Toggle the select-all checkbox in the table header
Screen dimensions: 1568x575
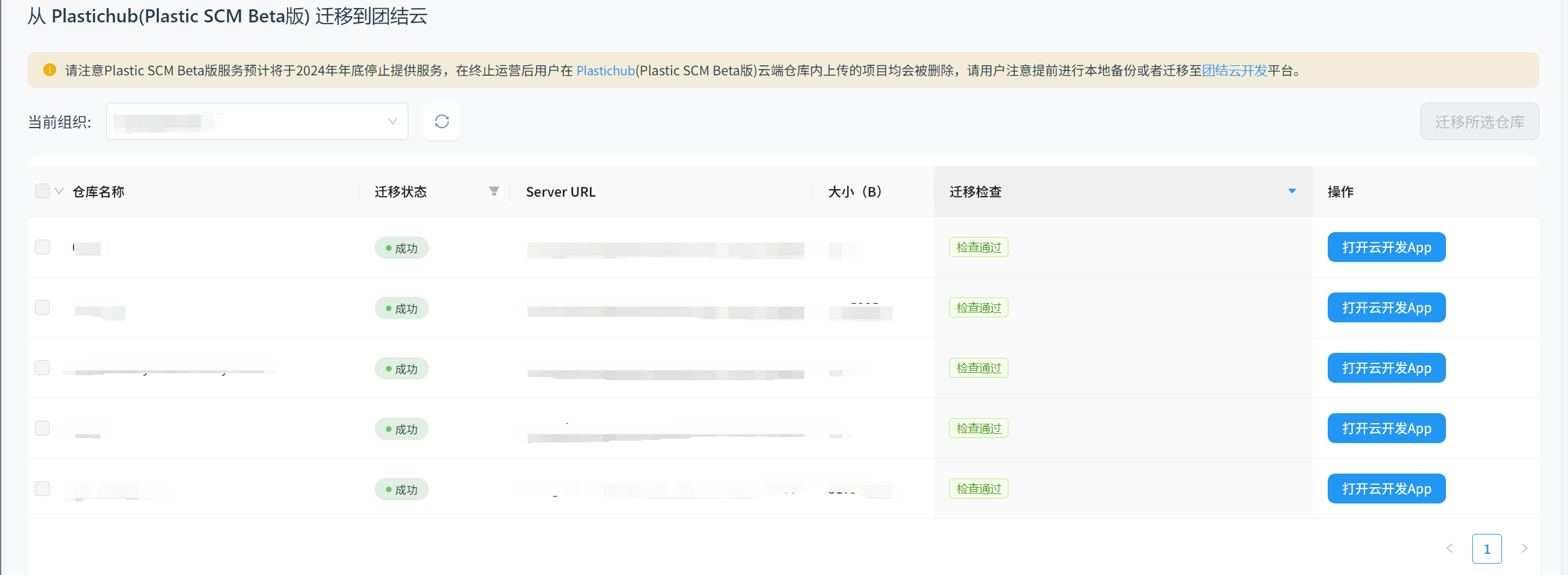tap(42, 191)
